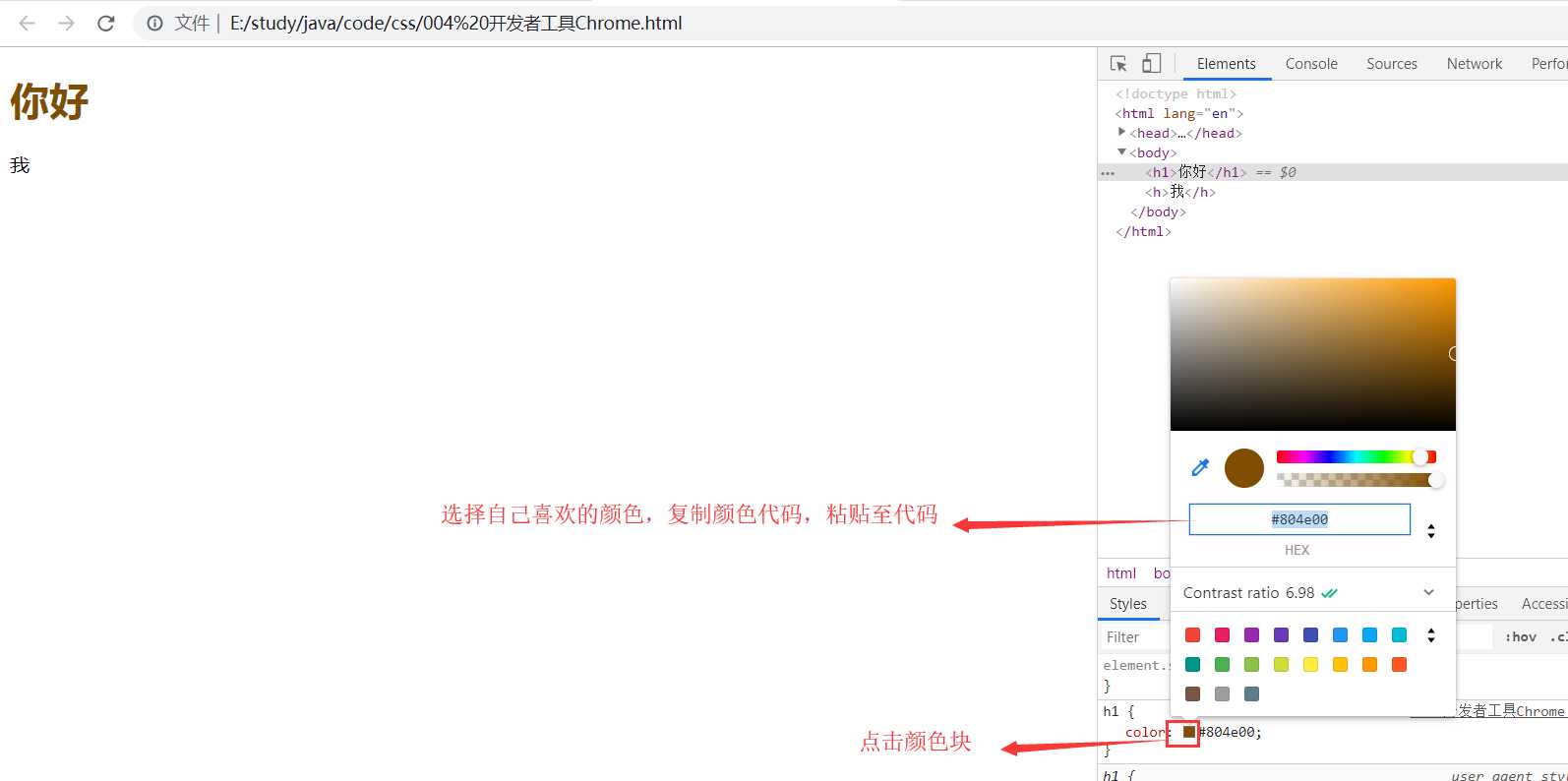The image size is (1568, 781).
Task: Open site info icon in address bar
Action: click(154, 23)
